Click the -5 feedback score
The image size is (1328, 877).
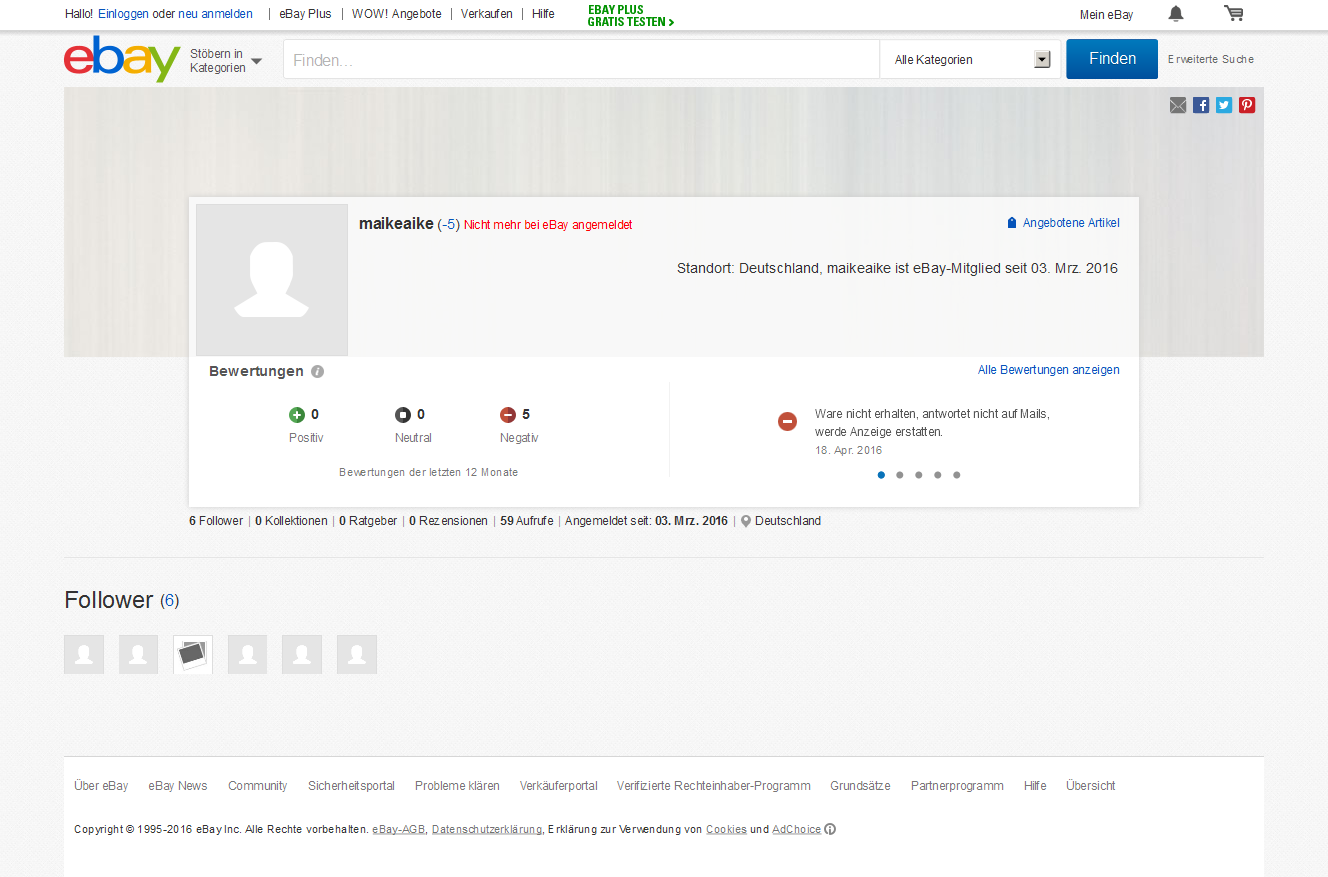click(x=448, y=225)
